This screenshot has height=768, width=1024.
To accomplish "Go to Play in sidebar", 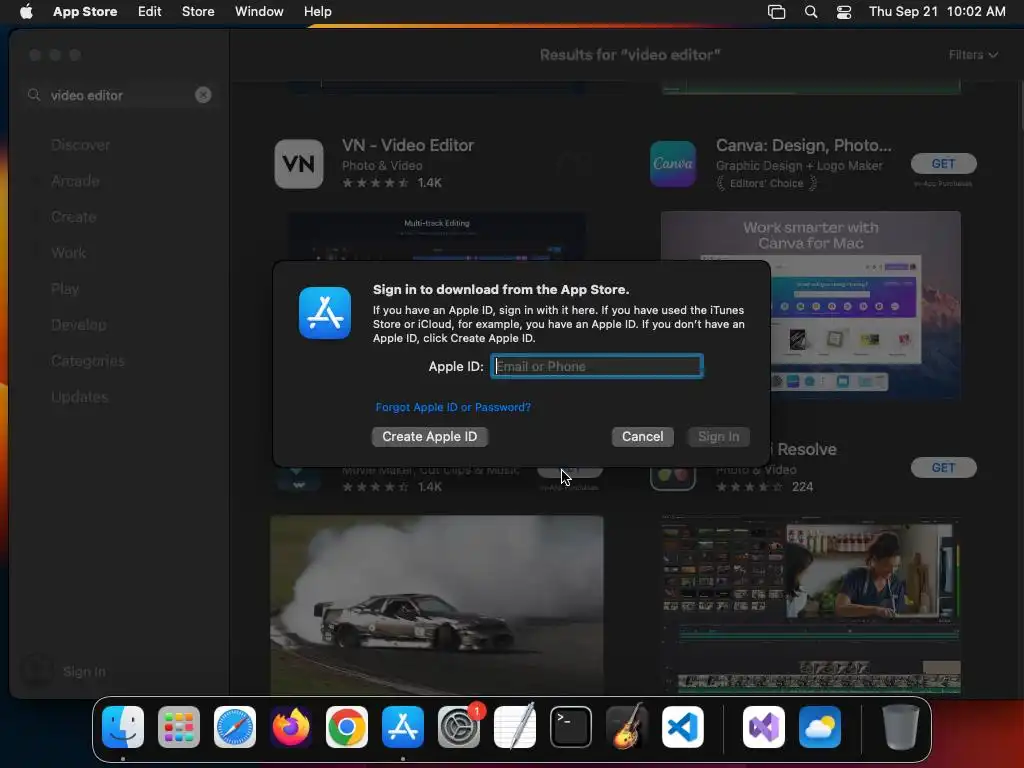I will coord(65,289).
